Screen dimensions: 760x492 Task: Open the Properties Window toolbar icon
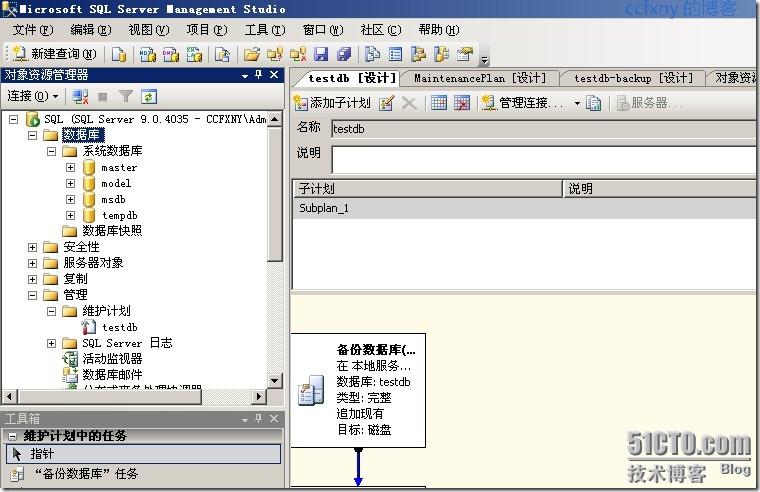click(465, 54)
